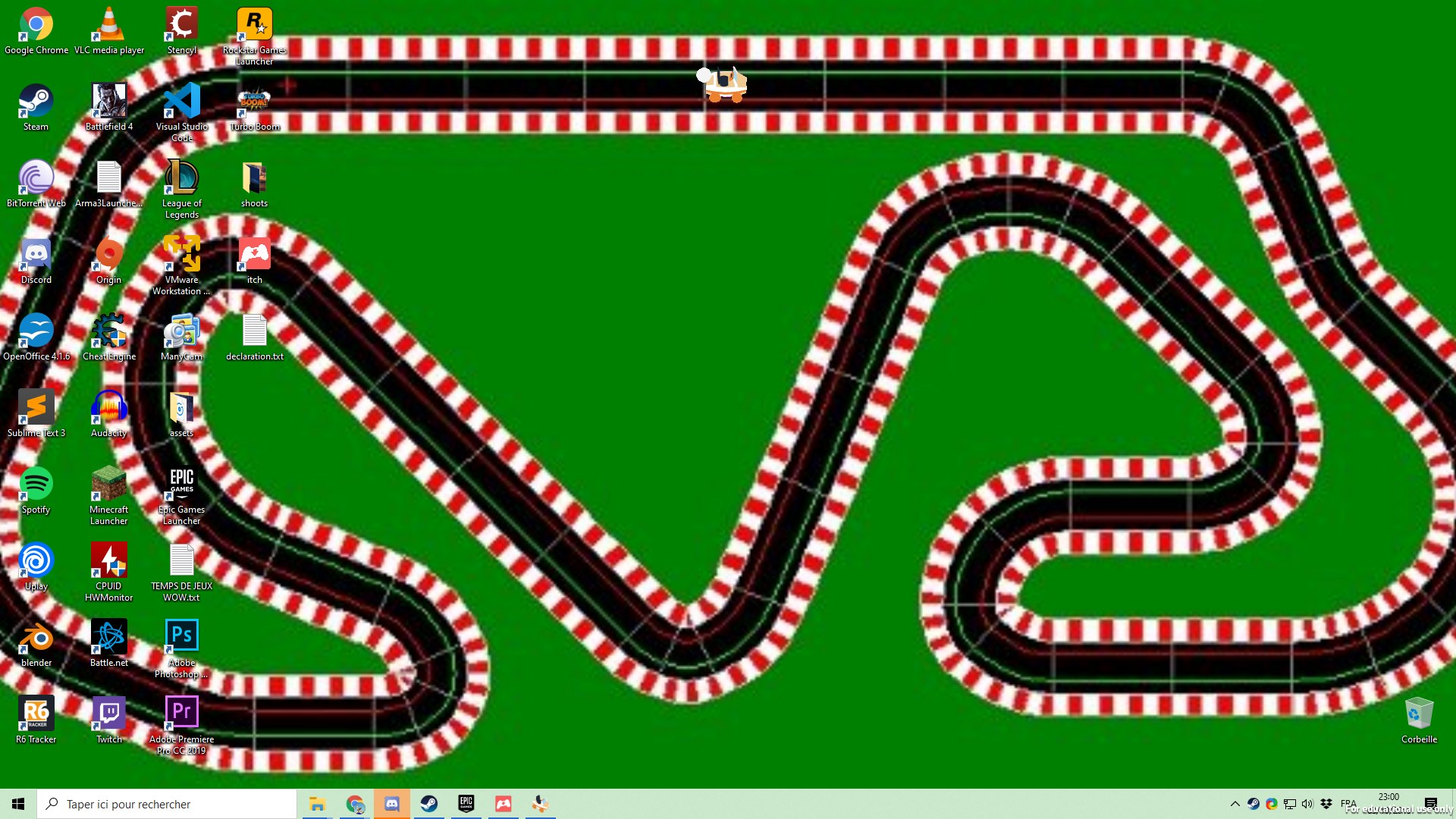Open Google Chrome browser
Screen dimensions: 1456x819
(35, 23)
